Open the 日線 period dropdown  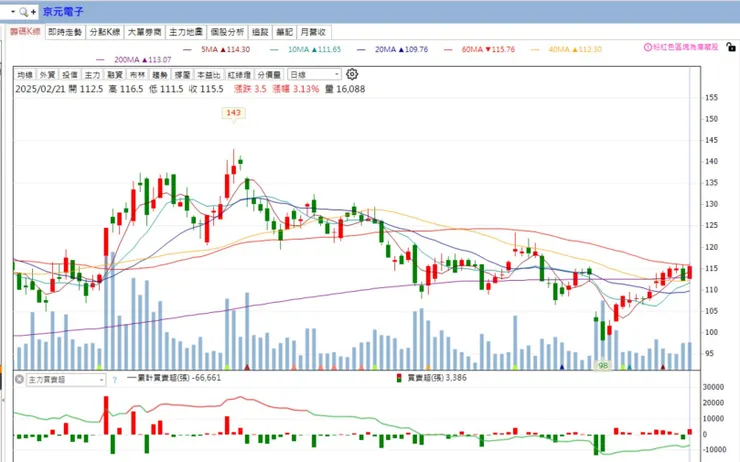point(314,75)
